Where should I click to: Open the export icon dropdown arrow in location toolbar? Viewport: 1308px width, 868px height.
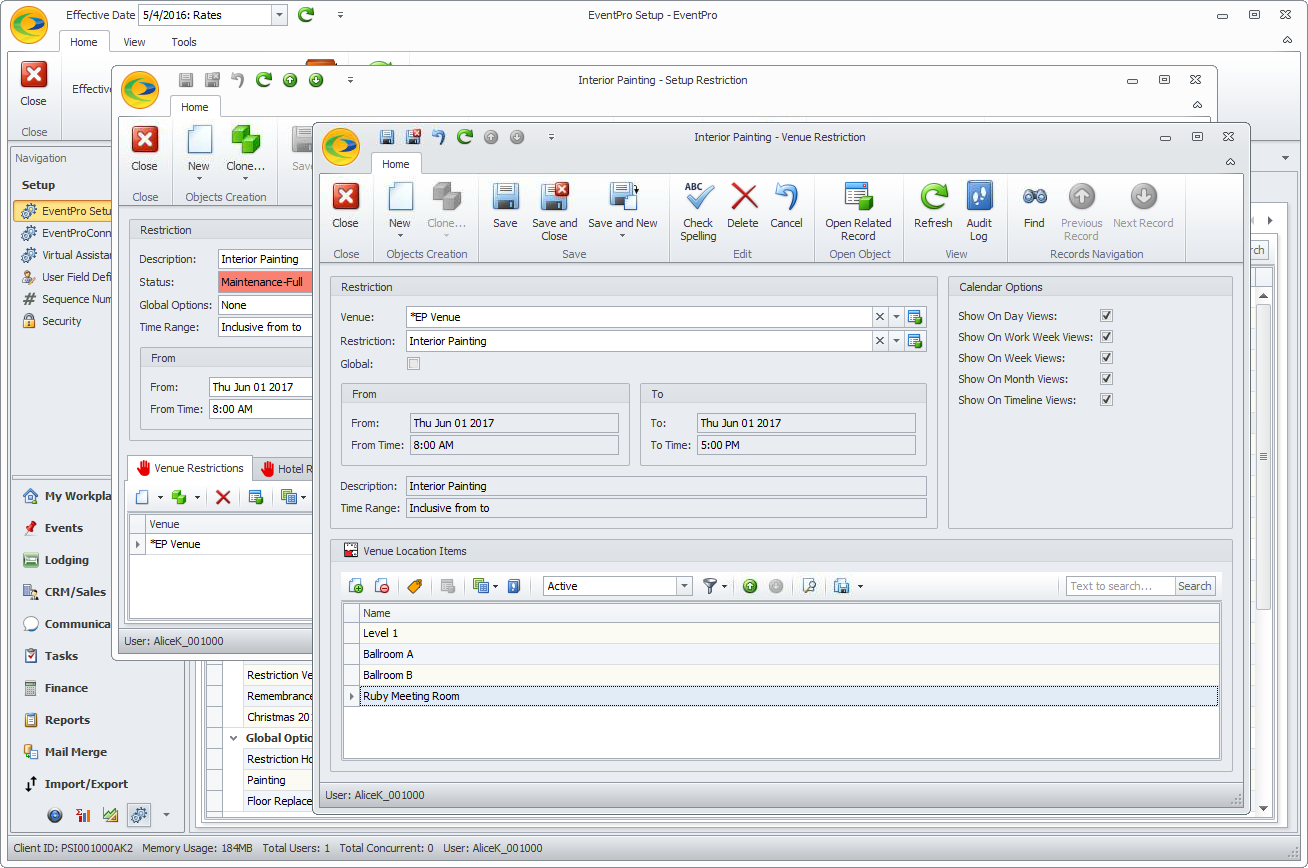(x=860, y=586)
